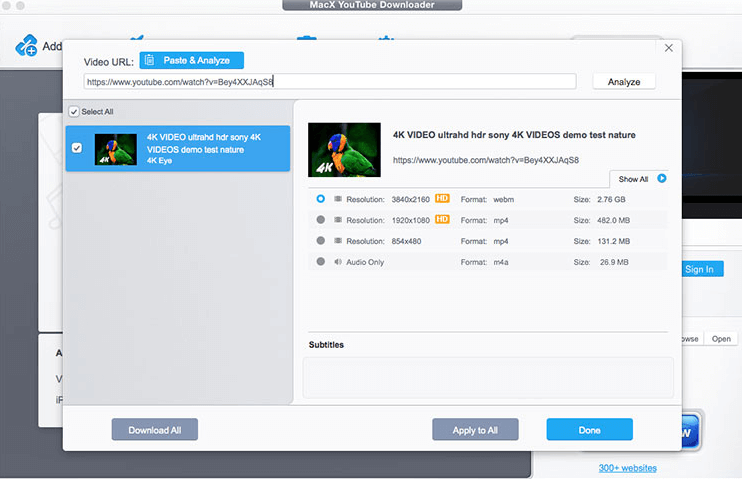The image size is (742, 479).
Task: Click the video icon on 3840x2160 row
Action: pos(338,199)
